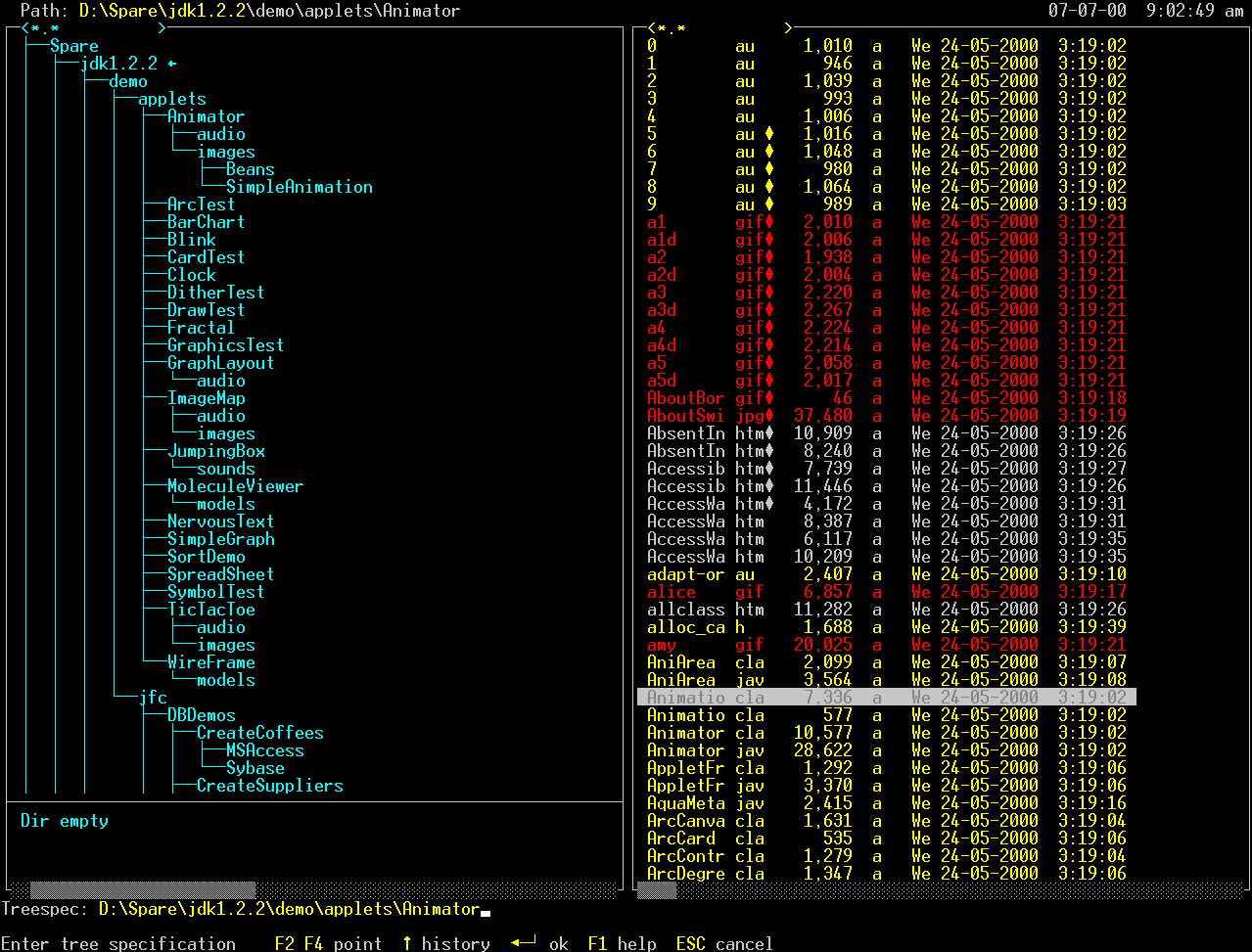
Task: Select the AboutSwi jpg file
Action: click(x=685, y=416)
